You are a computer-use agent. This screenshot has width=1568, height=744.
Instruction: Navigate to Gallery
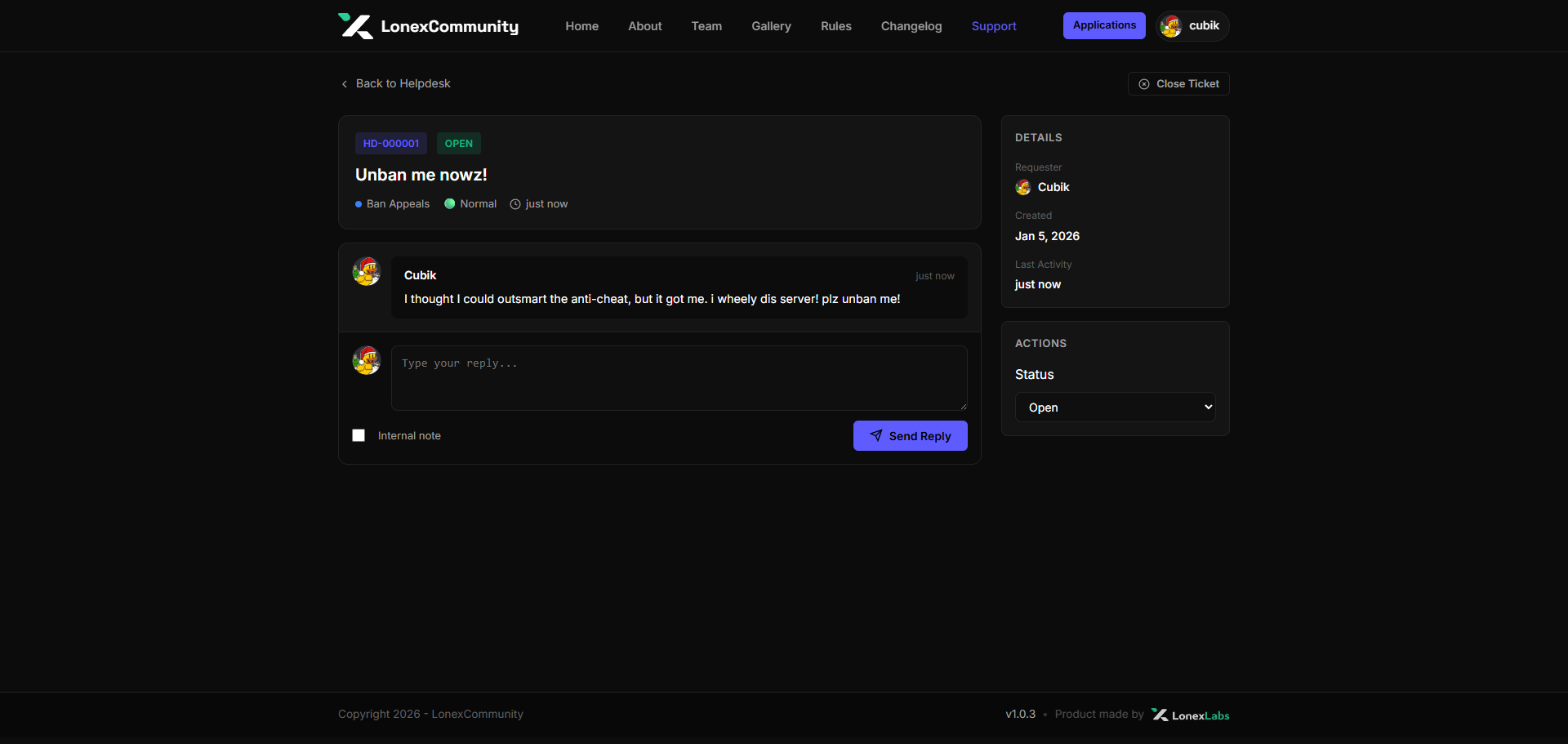tap(771, 26)
